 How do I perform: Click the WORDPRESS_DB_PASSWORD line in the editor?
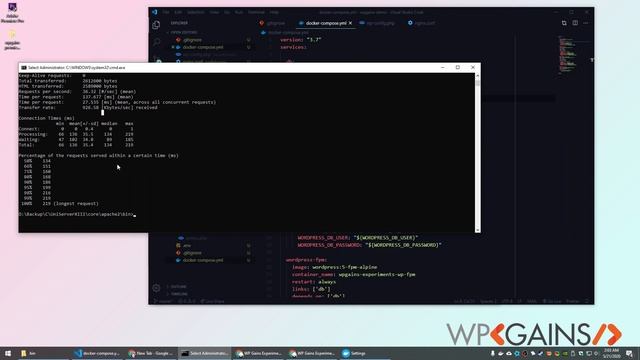click(369, 245)
